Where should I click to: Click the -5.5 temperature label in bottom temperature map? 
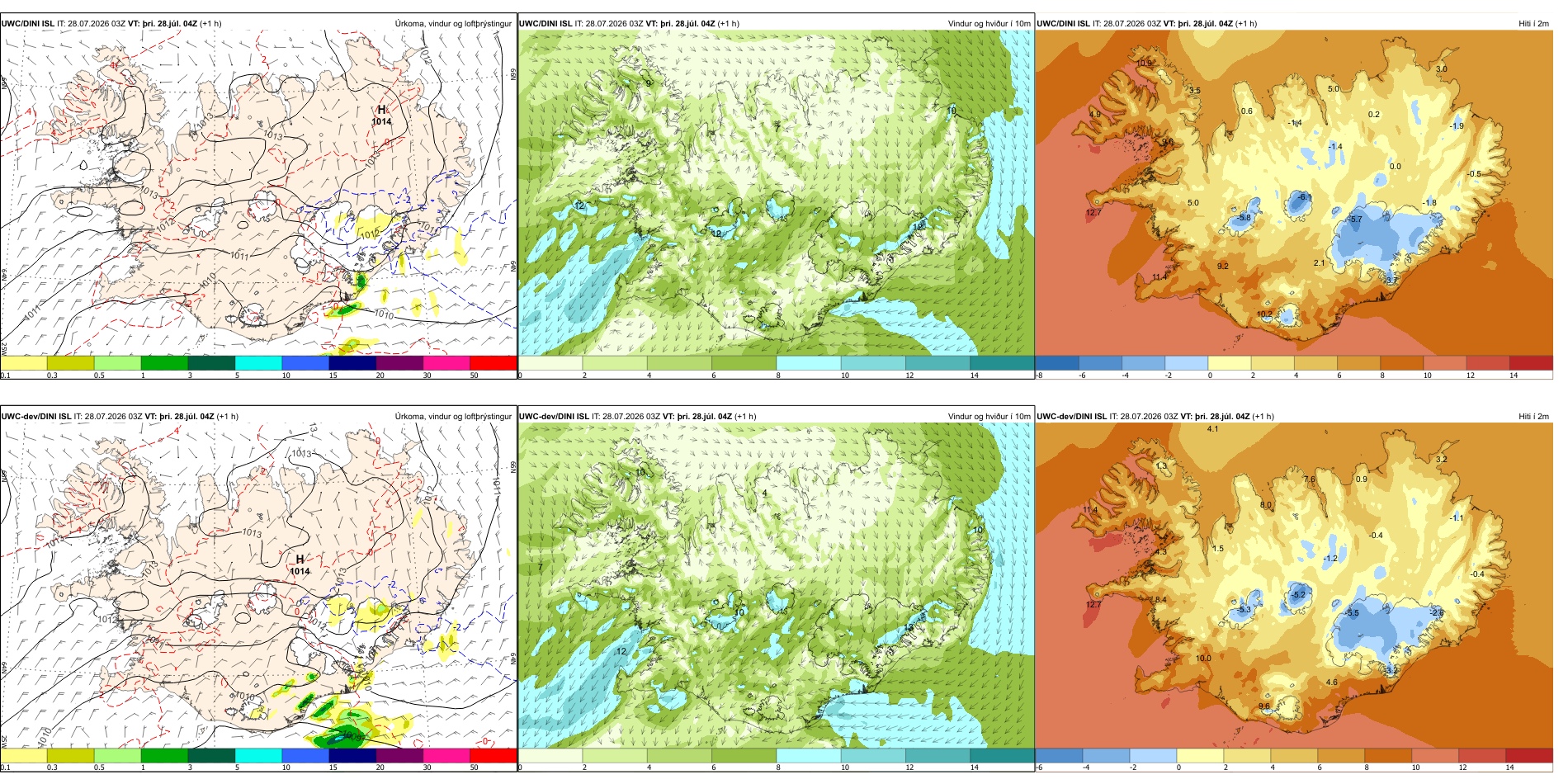pos(1352,613)
